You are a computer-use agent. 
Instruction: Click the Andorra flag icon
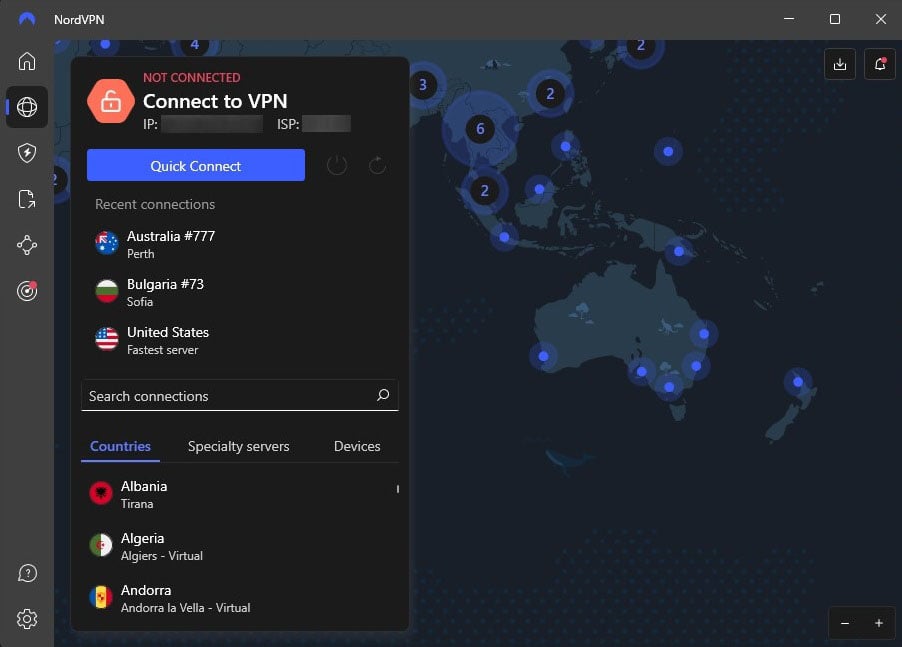click(x=101, y=597)
